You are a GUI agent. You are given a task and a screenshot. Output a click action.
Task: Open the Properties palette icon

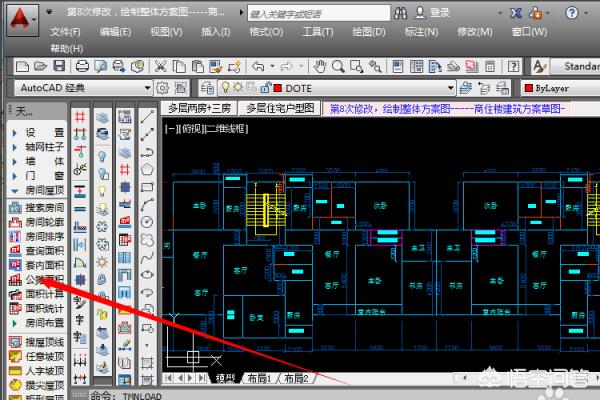coord(398,67)
